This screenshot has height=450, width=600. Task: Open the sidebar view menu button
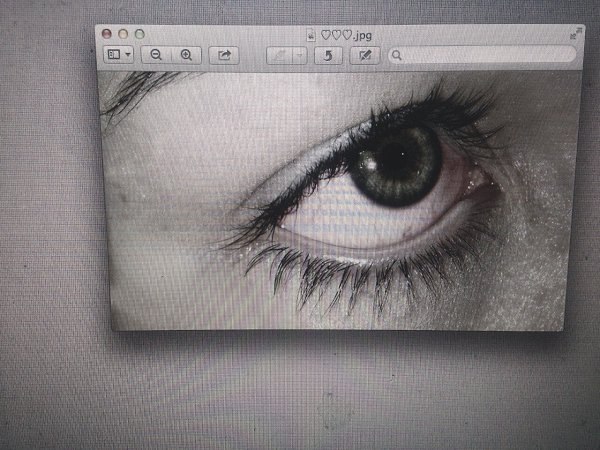coord(114,55)
